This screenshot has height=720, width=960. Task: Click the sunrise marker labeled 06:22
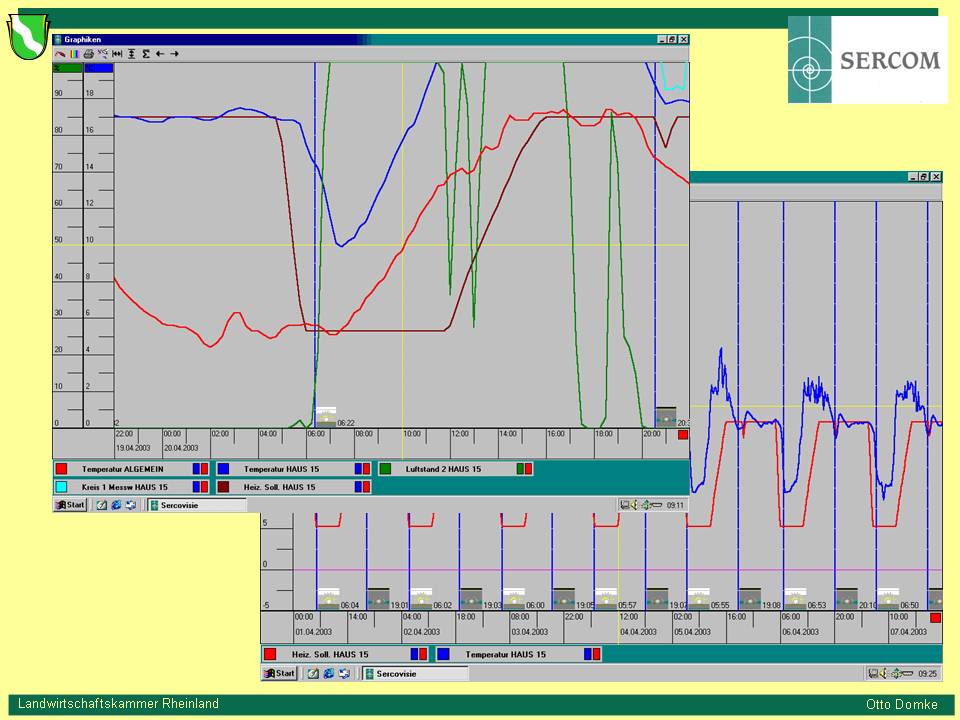pyautogui.click(x=327, y=417)
